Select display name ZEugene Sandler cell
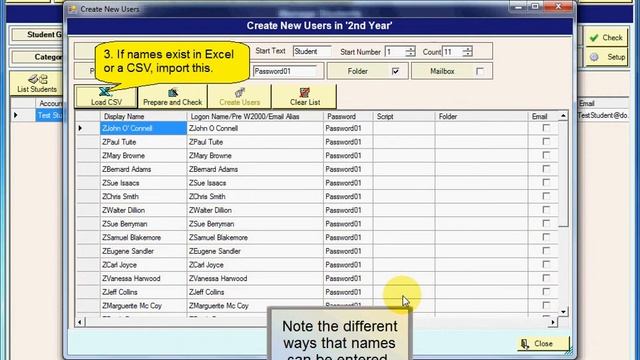Image resolution: width=640 pixels, height=360 pixels. [x=143, y=251]
